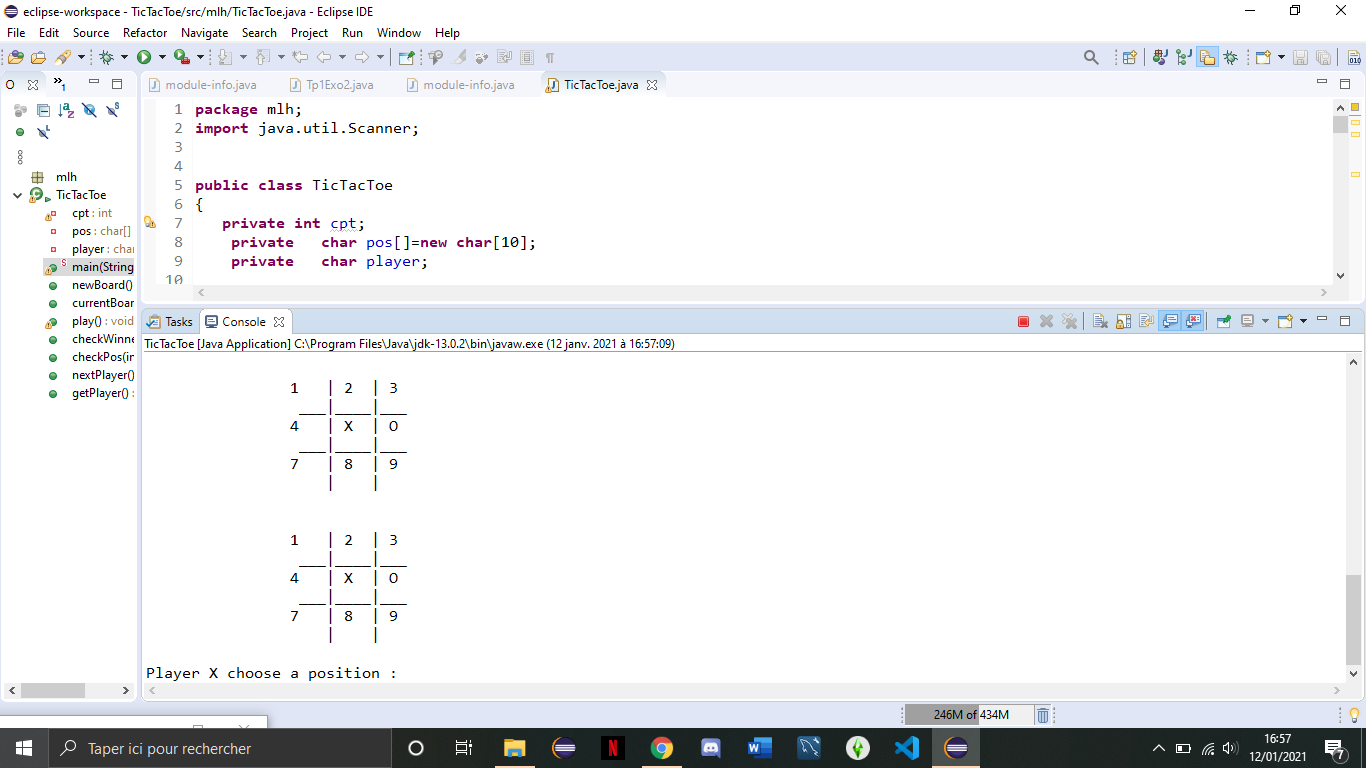Viewport: 1366px width, 768px height.
Task: Toggle Show Console on standard output change
Action: click(1170, 321)
